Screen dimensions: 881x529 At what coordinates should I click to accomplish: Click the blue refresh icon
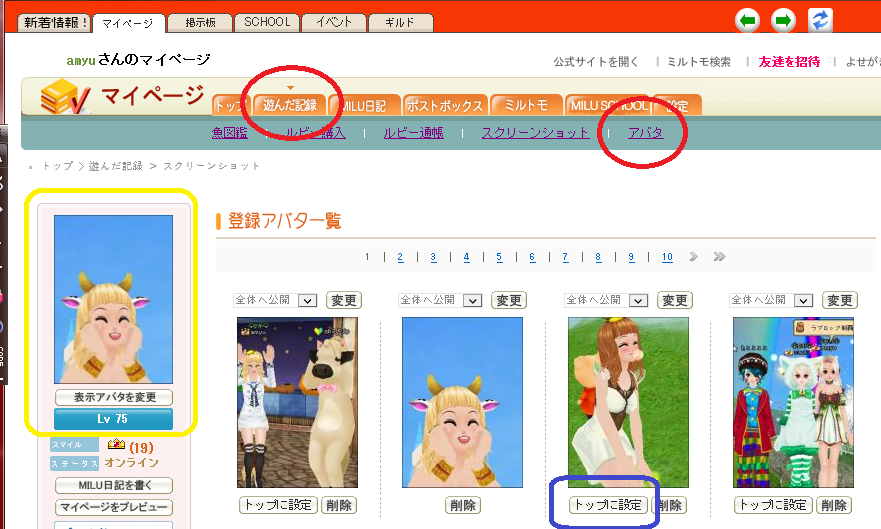pyautogui.click(x=821, y=20)
